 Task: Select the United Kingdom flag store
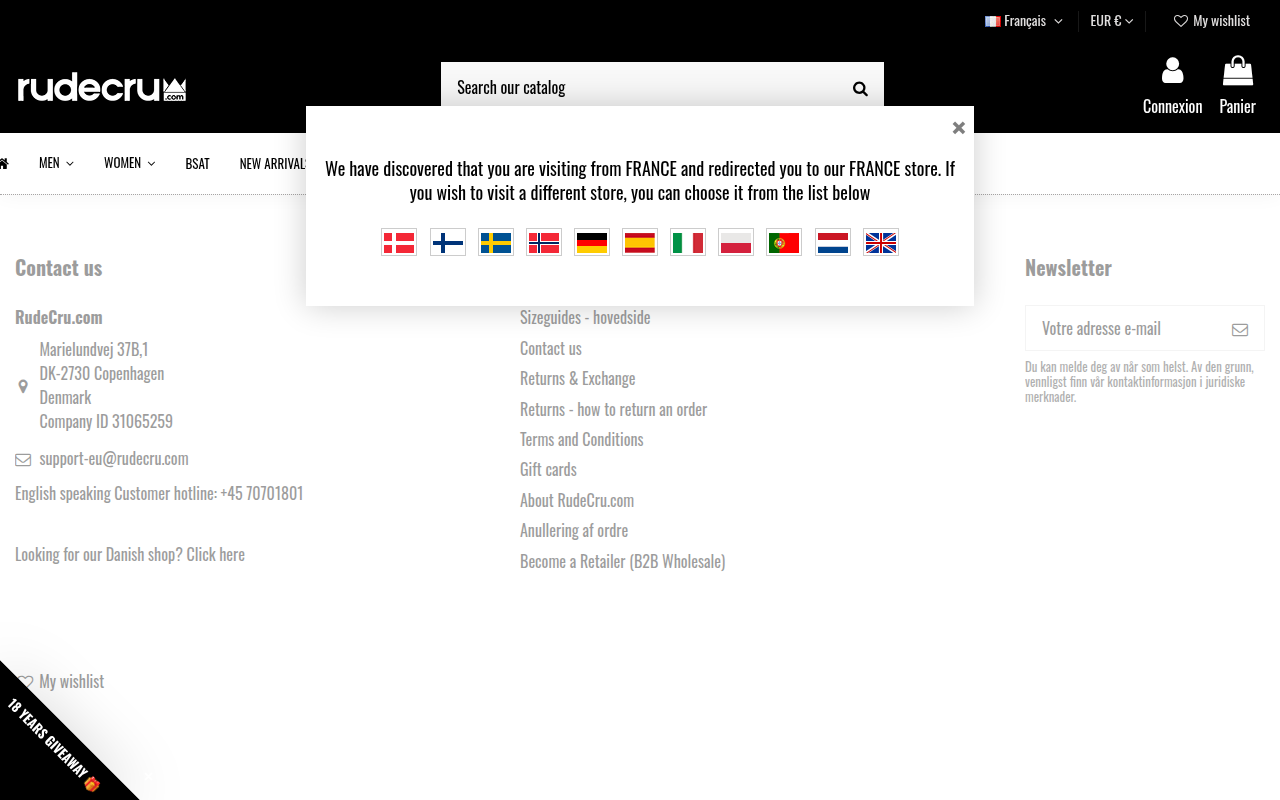pos(881,242)
